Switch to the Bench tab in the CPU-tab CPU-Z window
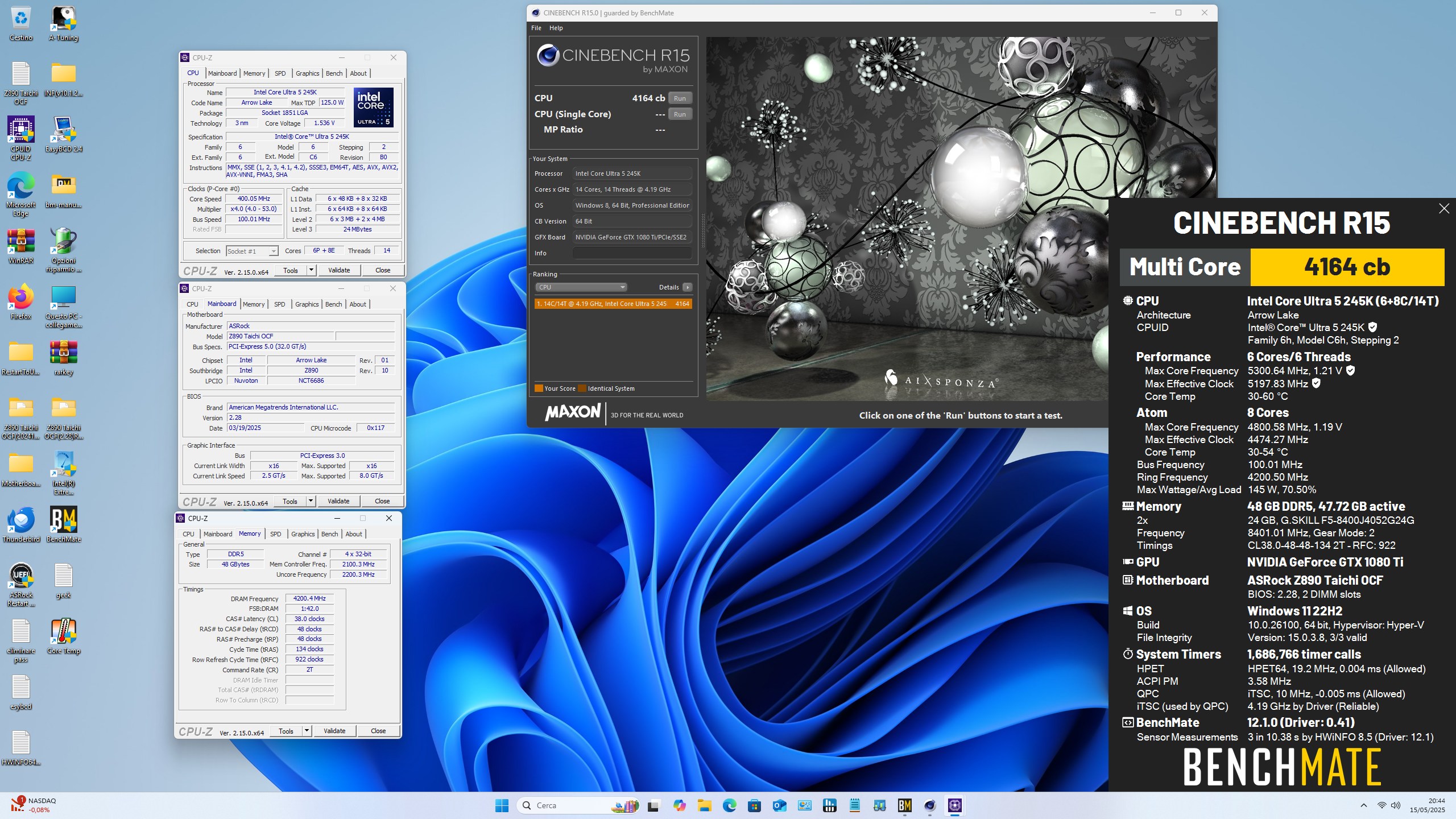 [x=334, y=73]
